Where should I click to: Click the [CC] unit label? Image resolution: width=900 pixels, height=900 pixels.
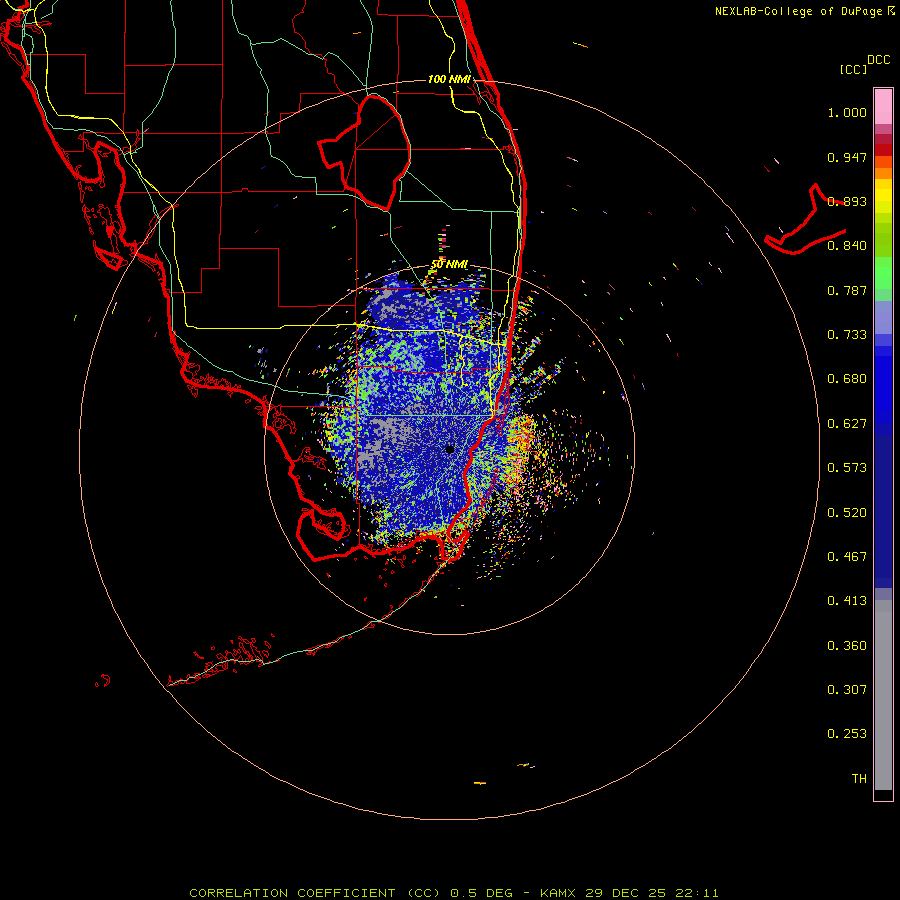(x=853, y=69)
